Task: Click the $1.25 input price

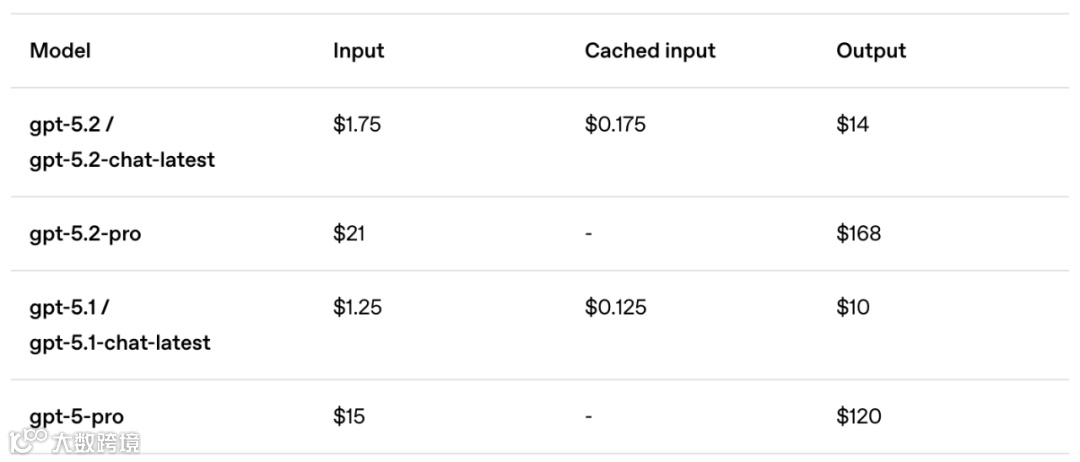Action: (357, 307)
